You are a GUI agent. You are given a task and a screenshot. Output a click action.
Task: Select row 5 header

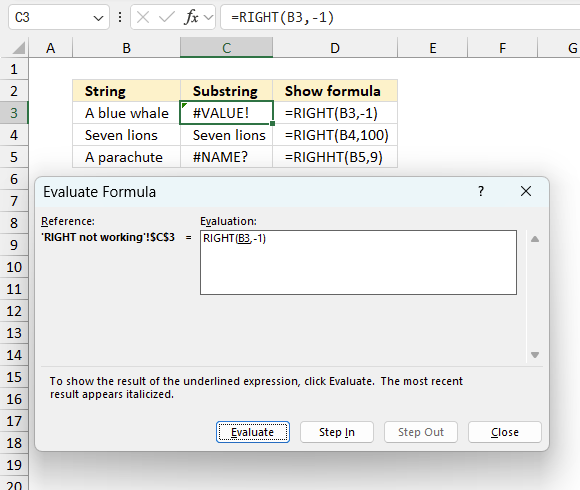pos(14,157)
